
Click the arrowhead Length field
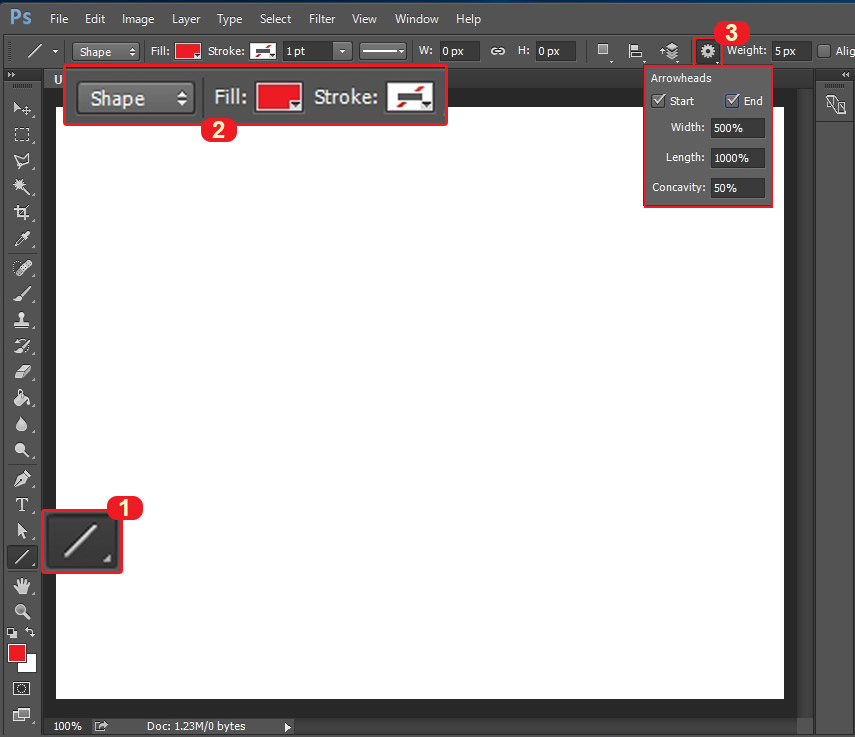tap(738, 158)
